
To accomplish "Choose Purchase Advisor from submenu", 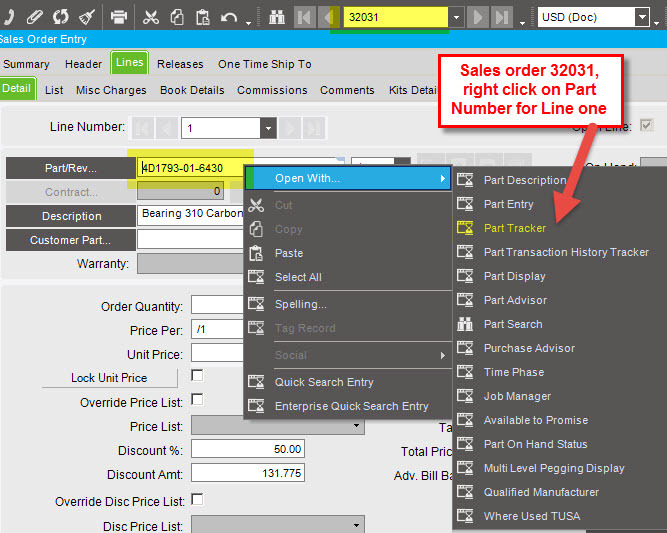I will 529,348.
